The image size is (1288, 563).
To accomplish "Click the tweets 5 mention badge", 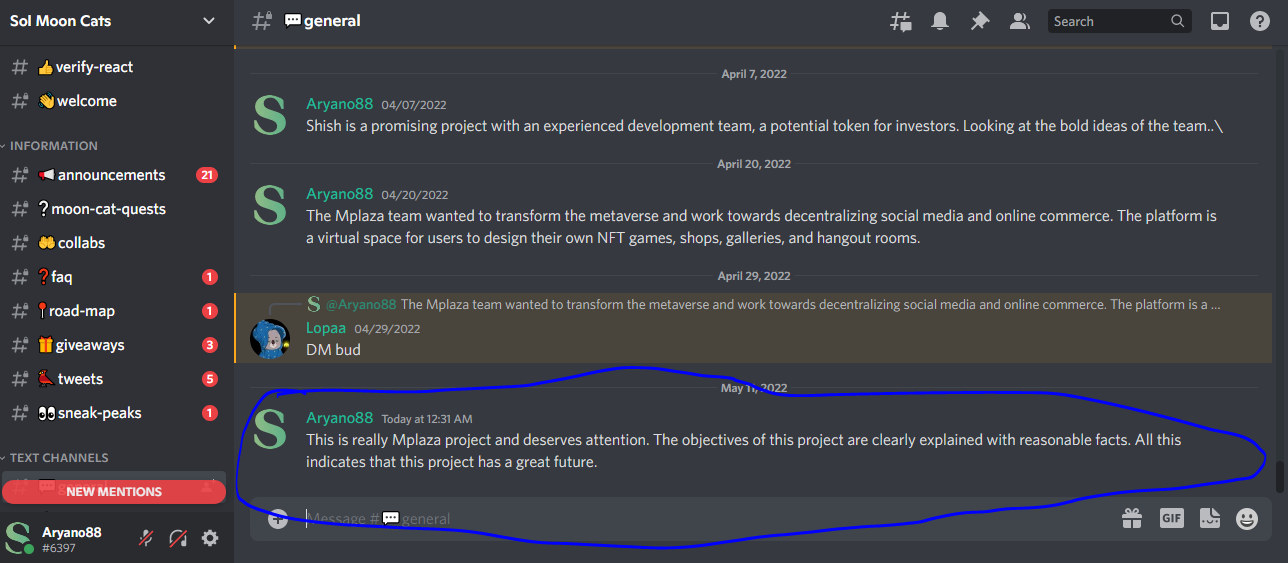I will [x=209, y=379].
